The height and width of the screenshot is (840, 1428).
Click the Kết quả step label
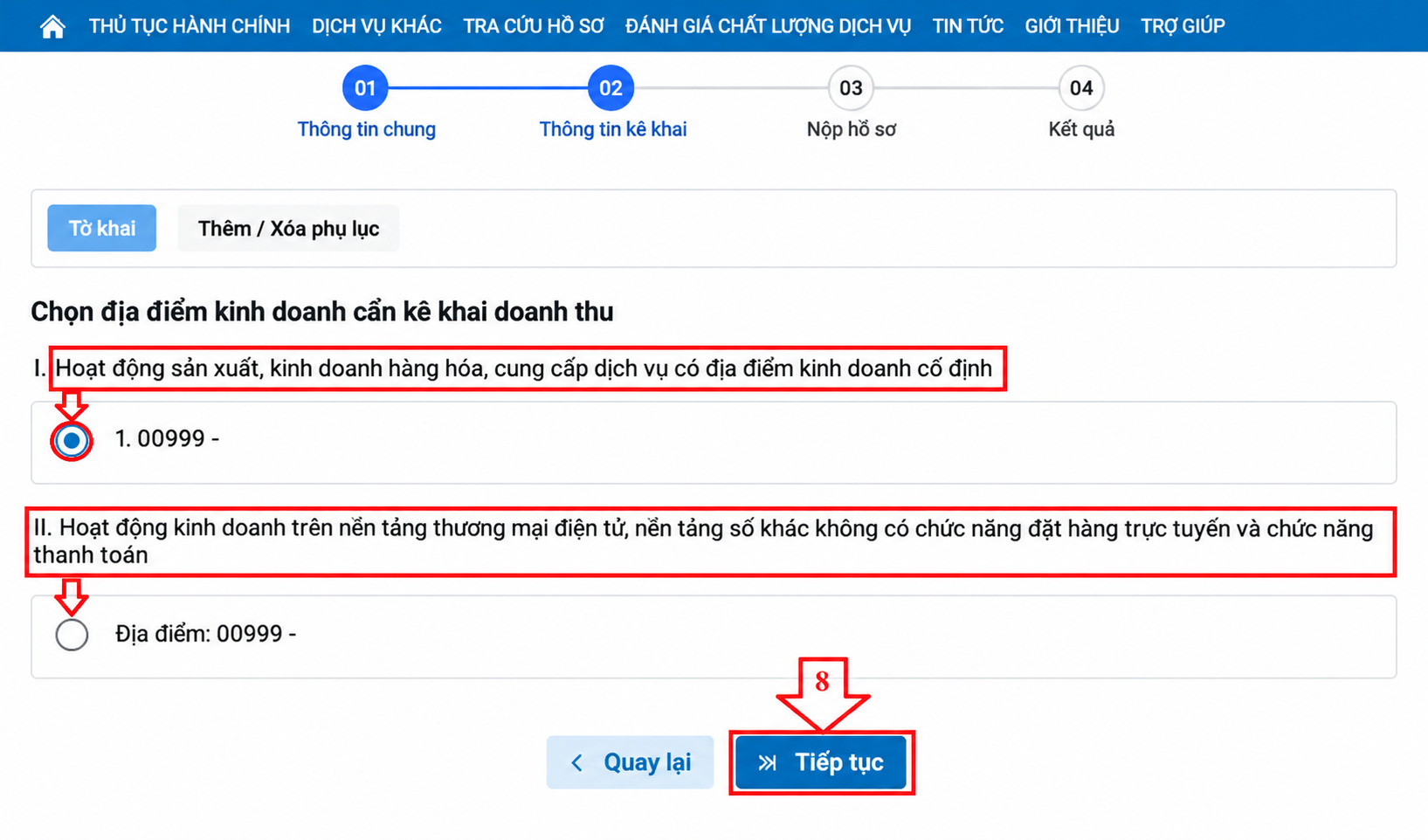1081,129
